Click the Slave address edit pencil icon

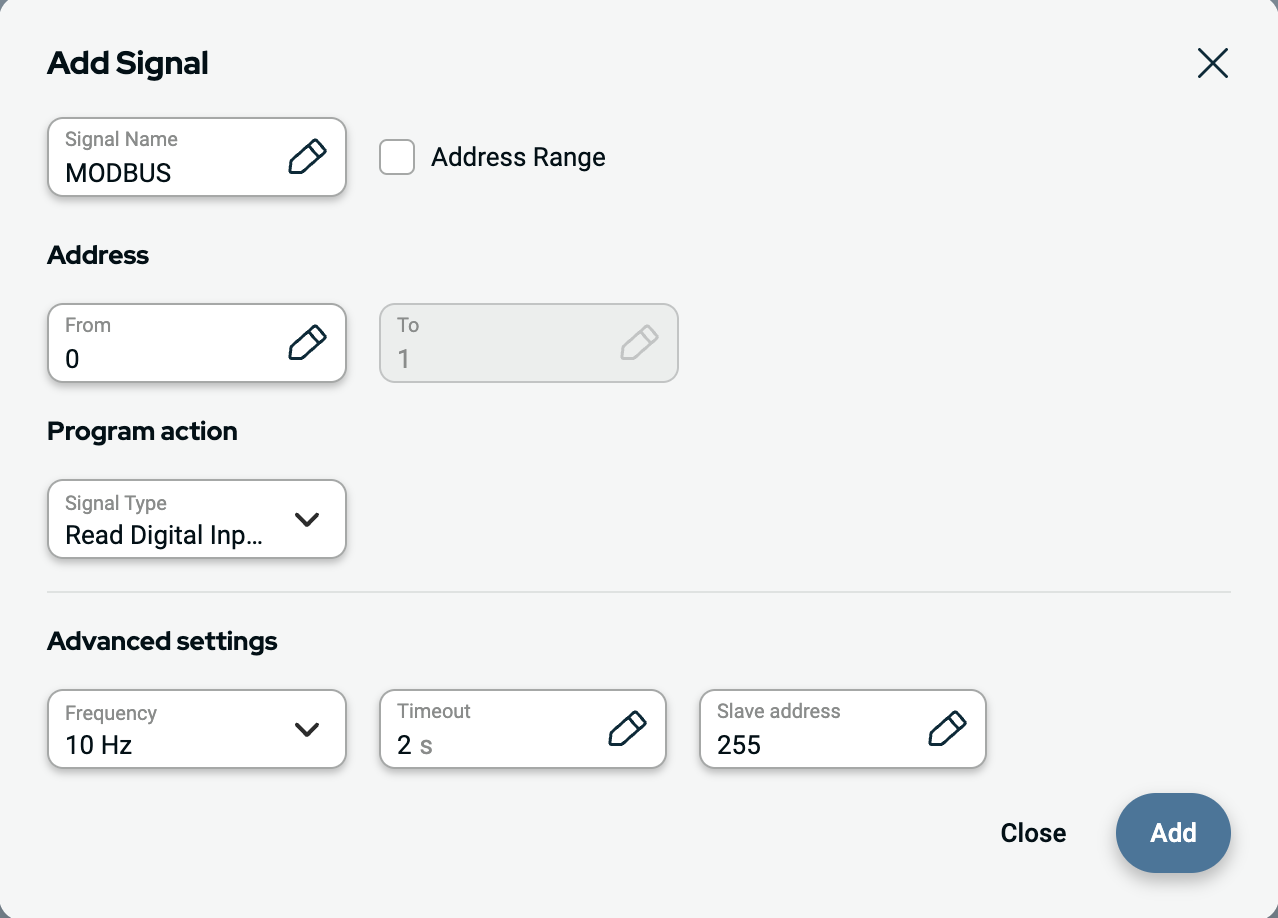click(x=947, y=729)
